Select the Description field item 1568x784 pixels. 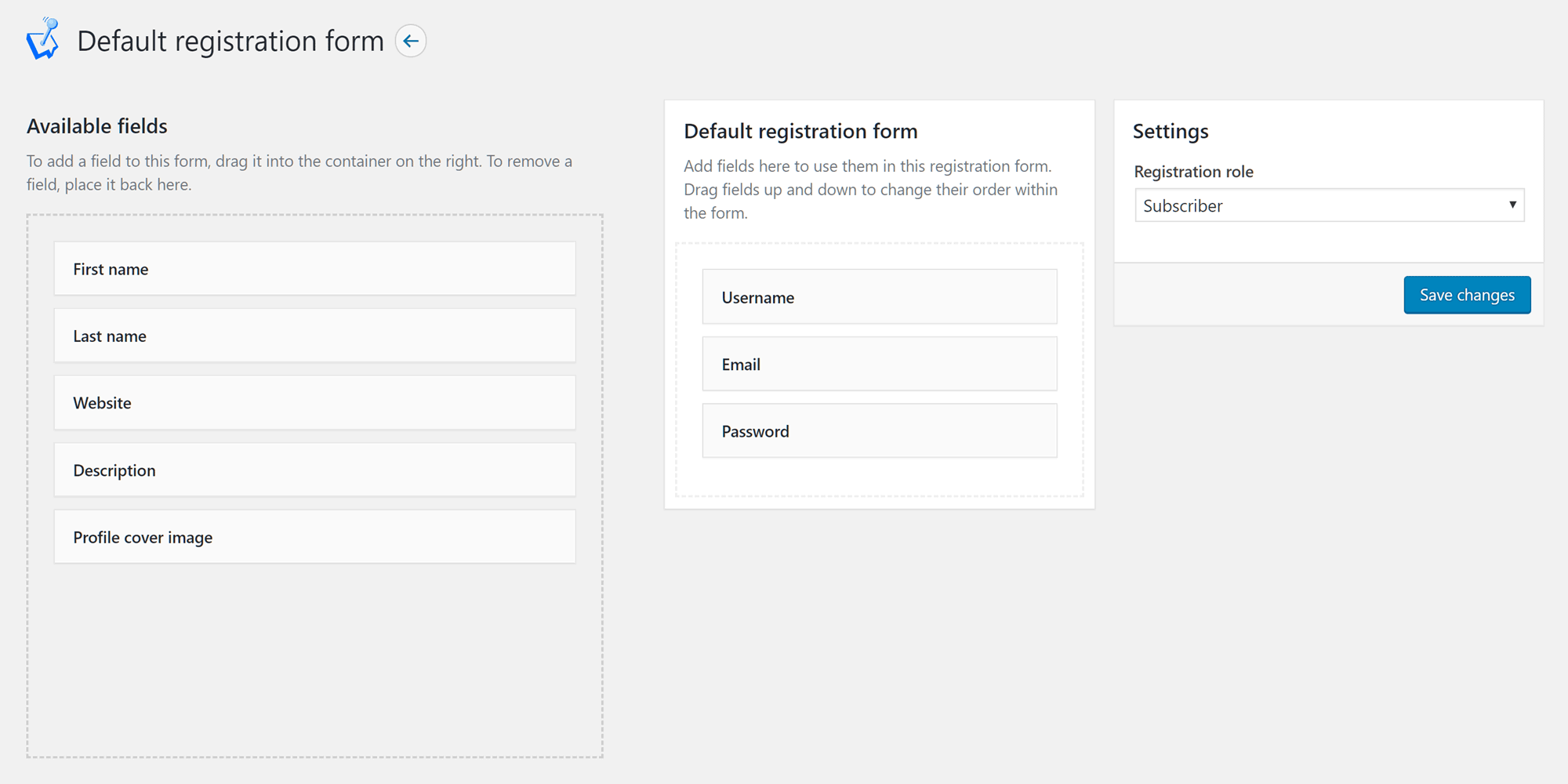(x=314, y=470)
